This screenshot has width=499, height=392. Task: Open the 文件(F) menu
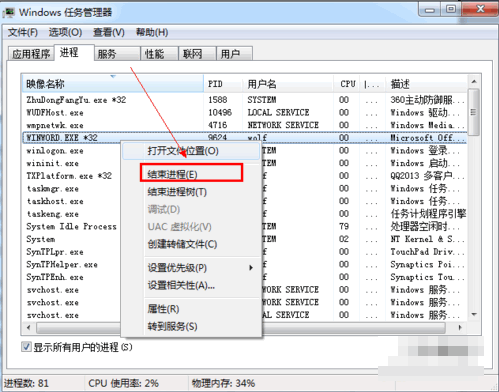22,33
